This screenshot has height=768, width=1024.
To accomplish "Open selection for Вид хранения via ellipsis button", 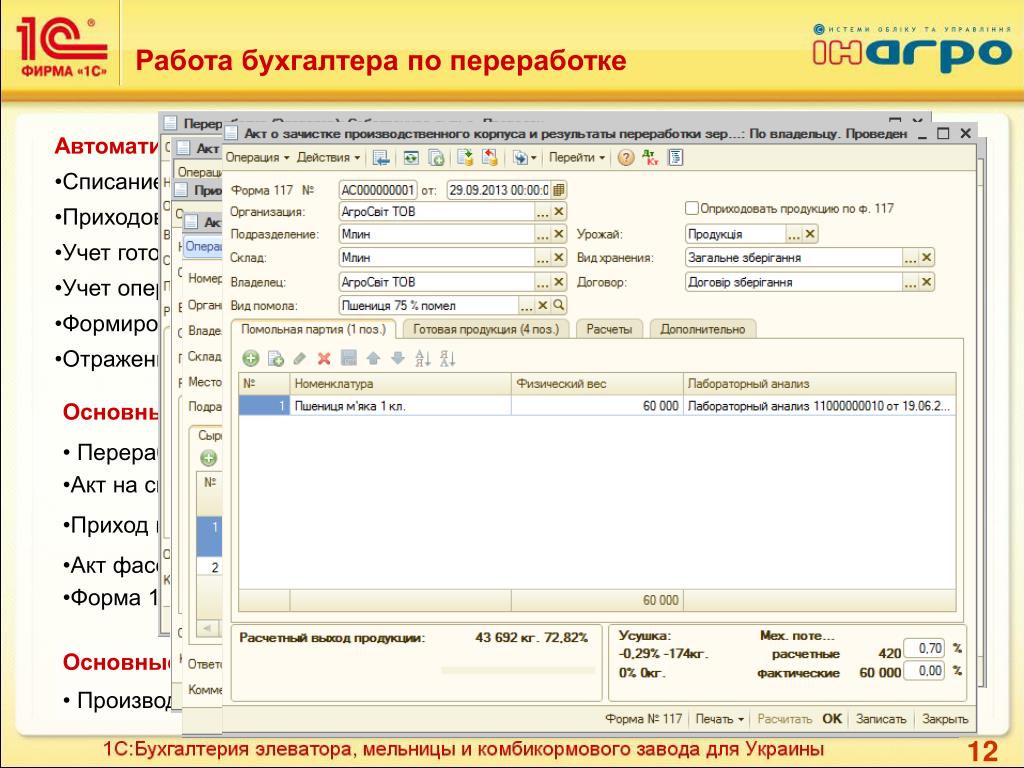I will point(910,257).
